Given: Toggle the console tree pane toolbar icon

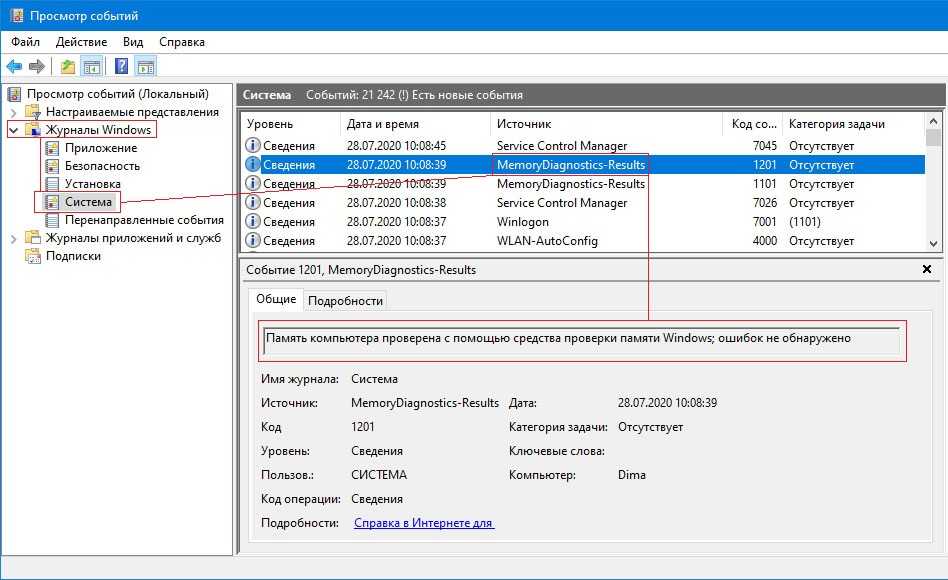Looking at the screenshot, I should pyautogui.click(x=92, y=67).
